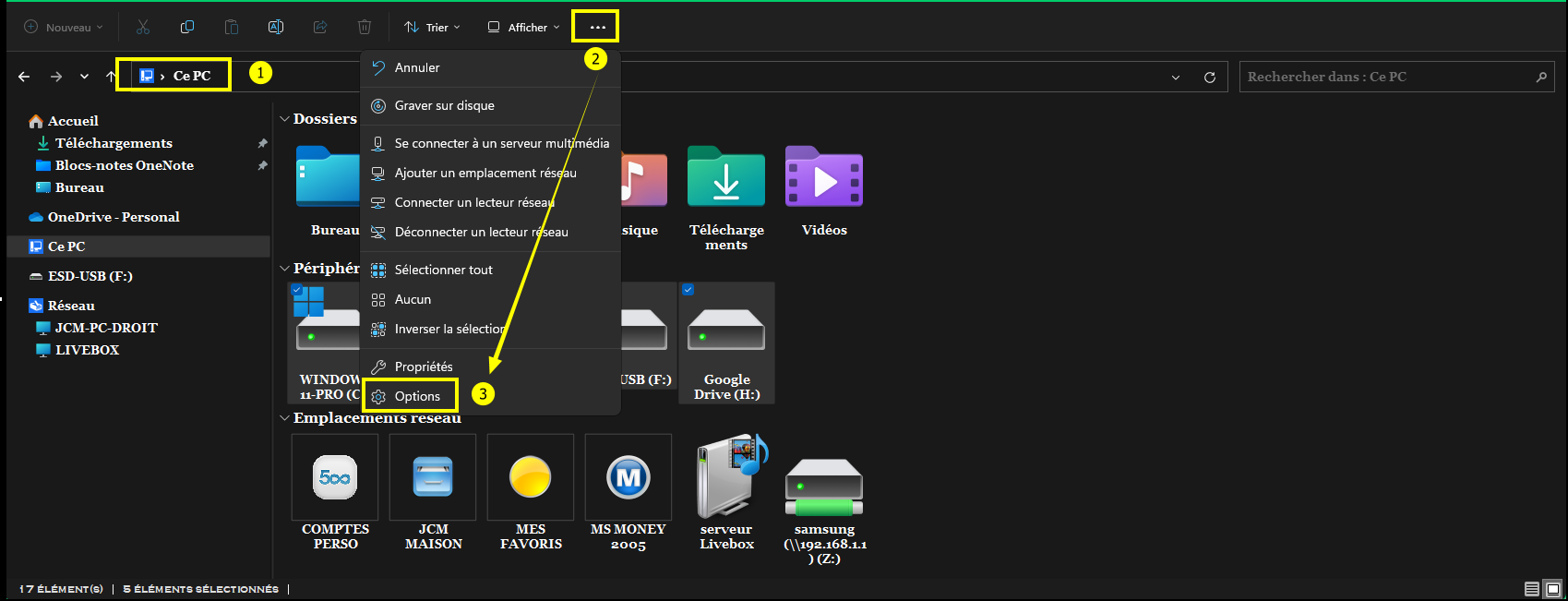Select Ce PC in navigation pane

[138, 246]
